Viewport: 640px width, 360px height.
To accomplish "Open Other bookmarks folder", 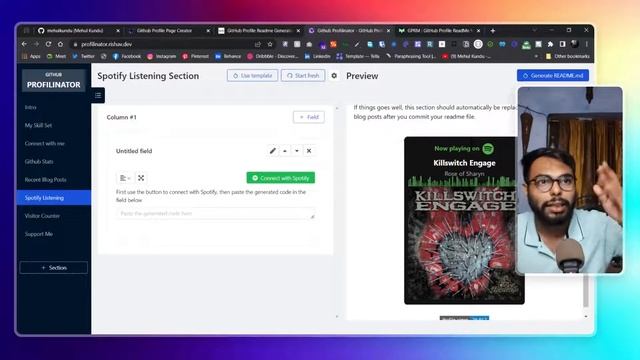I will [568, 56].
